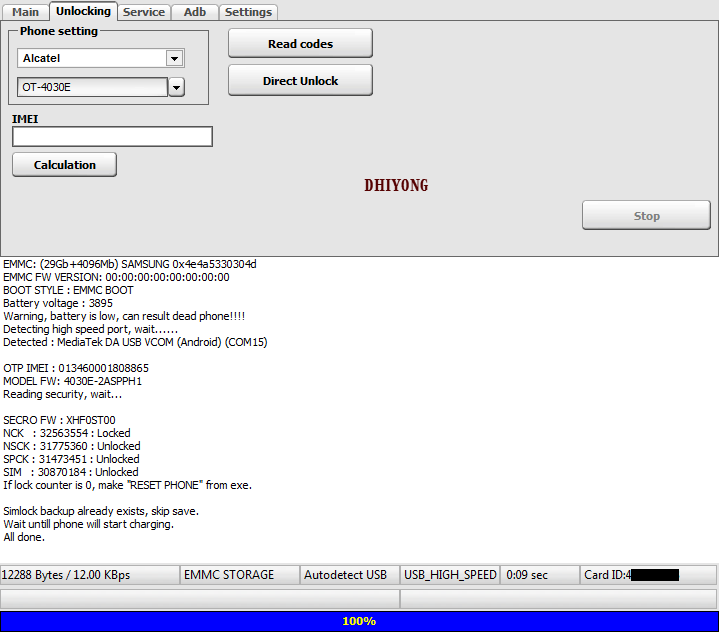Click the EMMC STORAGE status panel
719x632 pixels.
click(x=240, y=575)
